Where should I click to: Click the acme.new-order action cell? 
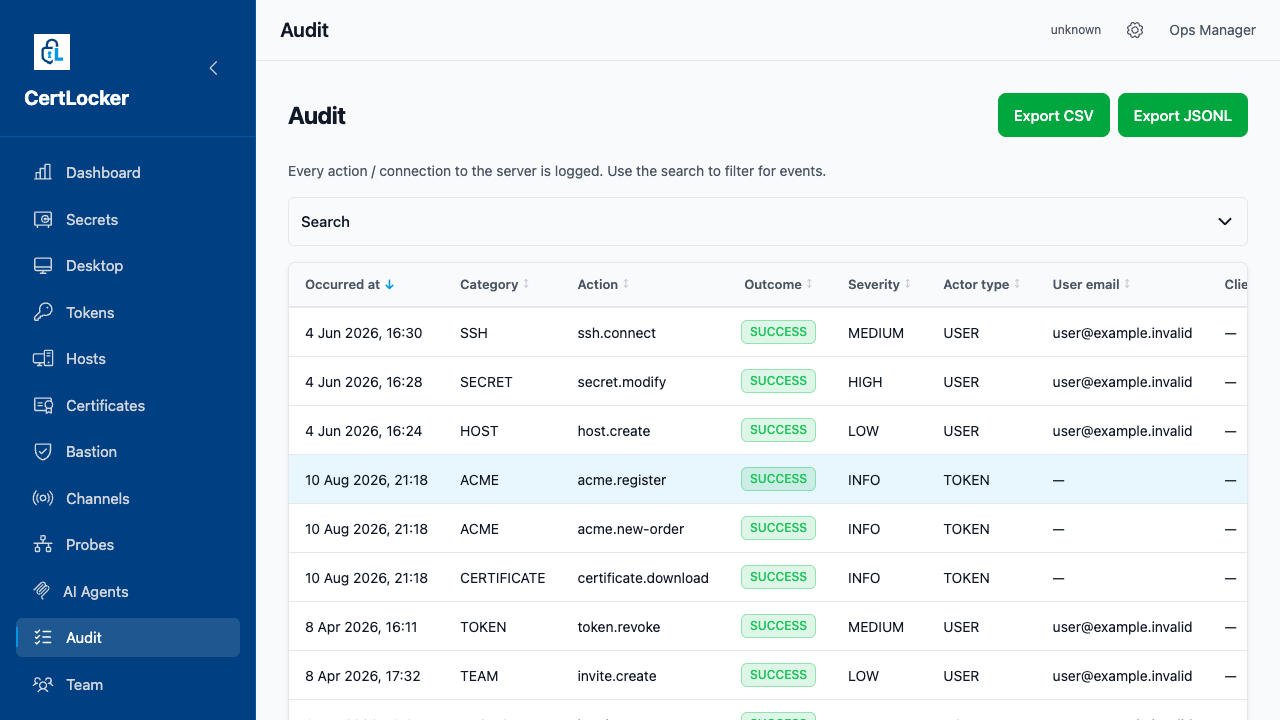pos(631,529)
